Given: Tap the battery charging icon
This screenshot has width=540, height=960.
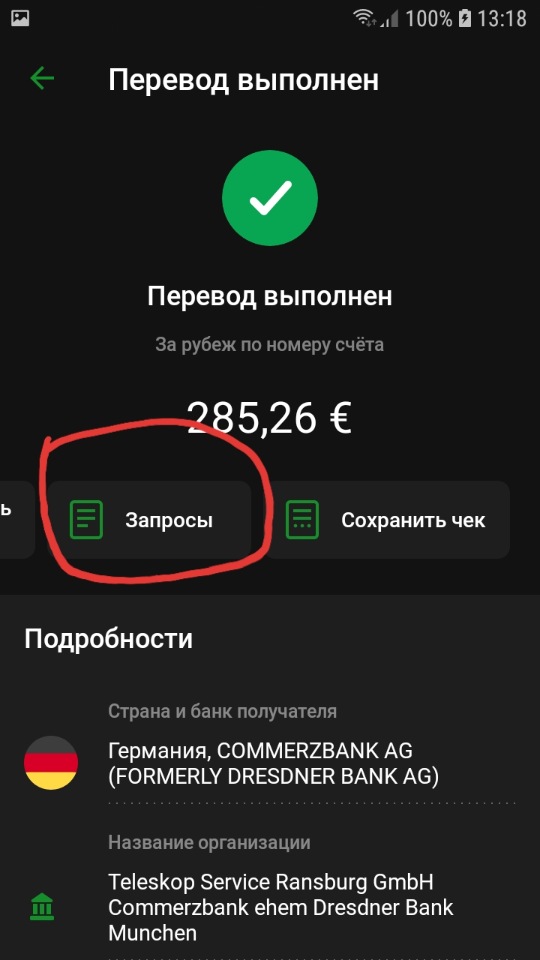Looking at the screenshot, I should [465, 18].
